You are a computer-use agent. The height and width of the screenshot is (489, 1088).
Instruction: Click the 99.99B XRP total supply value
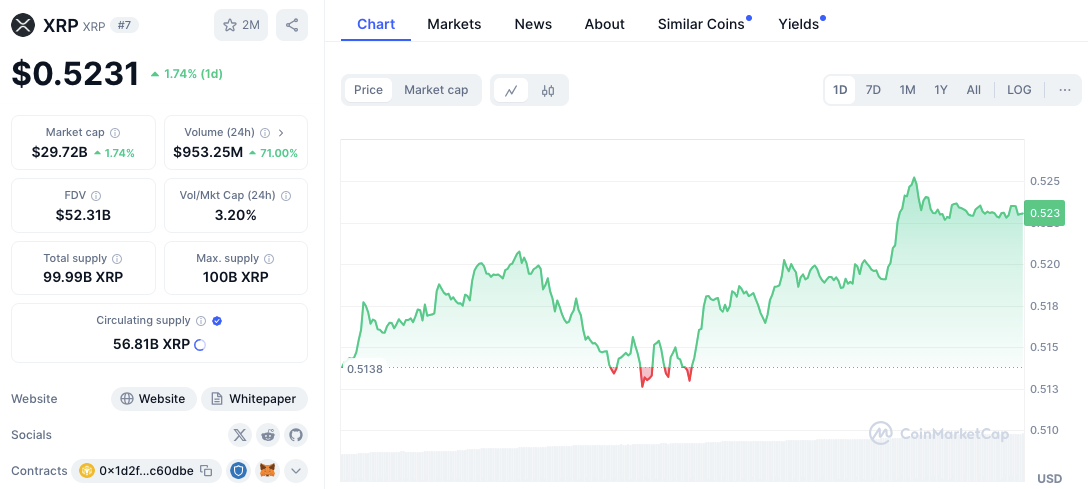[83, 278]
